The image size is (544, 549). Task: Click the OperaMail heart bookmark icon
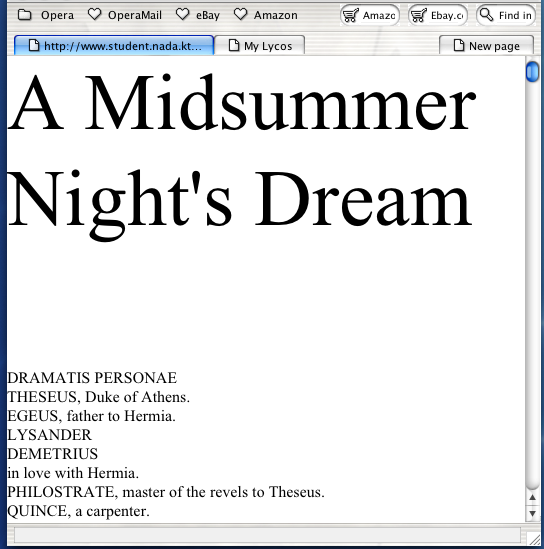pyautogui.click(x=95, y=15)
